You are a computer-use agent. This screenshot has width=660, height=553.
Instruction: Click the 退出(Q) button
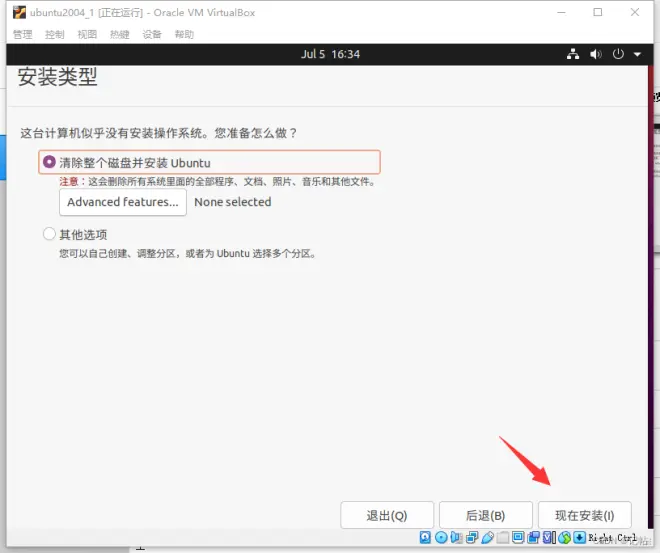(x=387, y=515)
